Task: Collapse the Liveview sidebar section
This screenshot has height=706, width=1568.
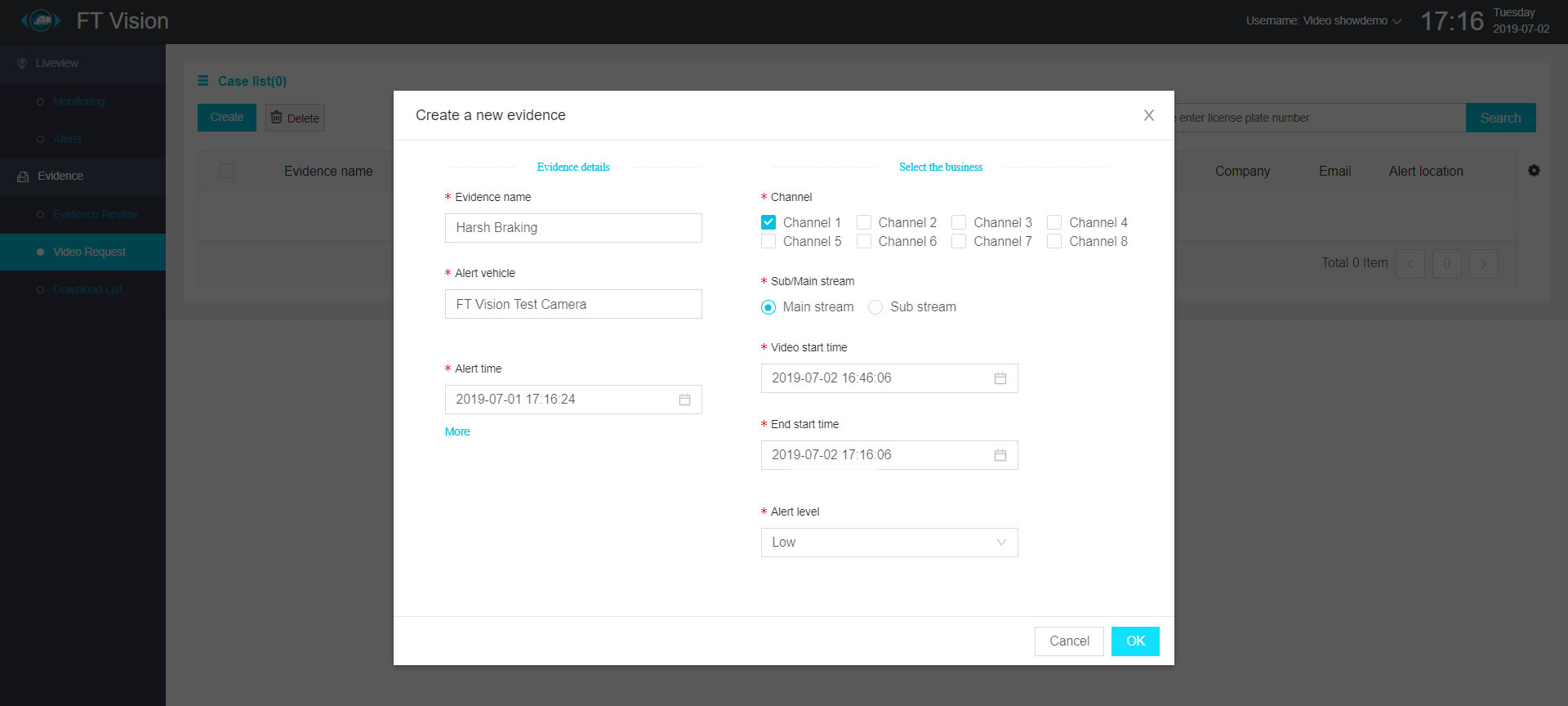Action: pyautogui.click(x=82, y=63)
